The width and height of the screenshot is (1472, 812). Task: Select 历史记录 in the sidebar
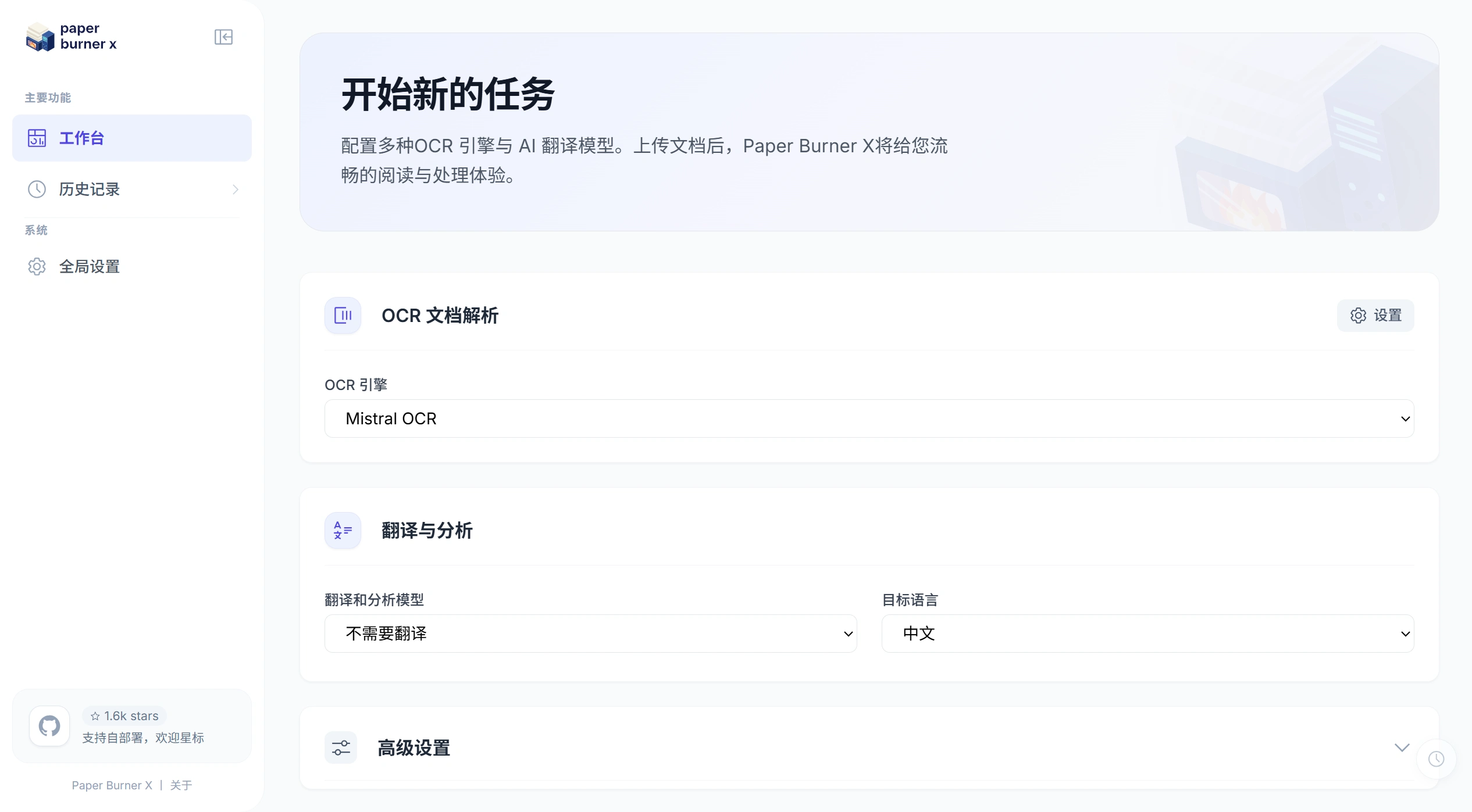click(90, 189)
